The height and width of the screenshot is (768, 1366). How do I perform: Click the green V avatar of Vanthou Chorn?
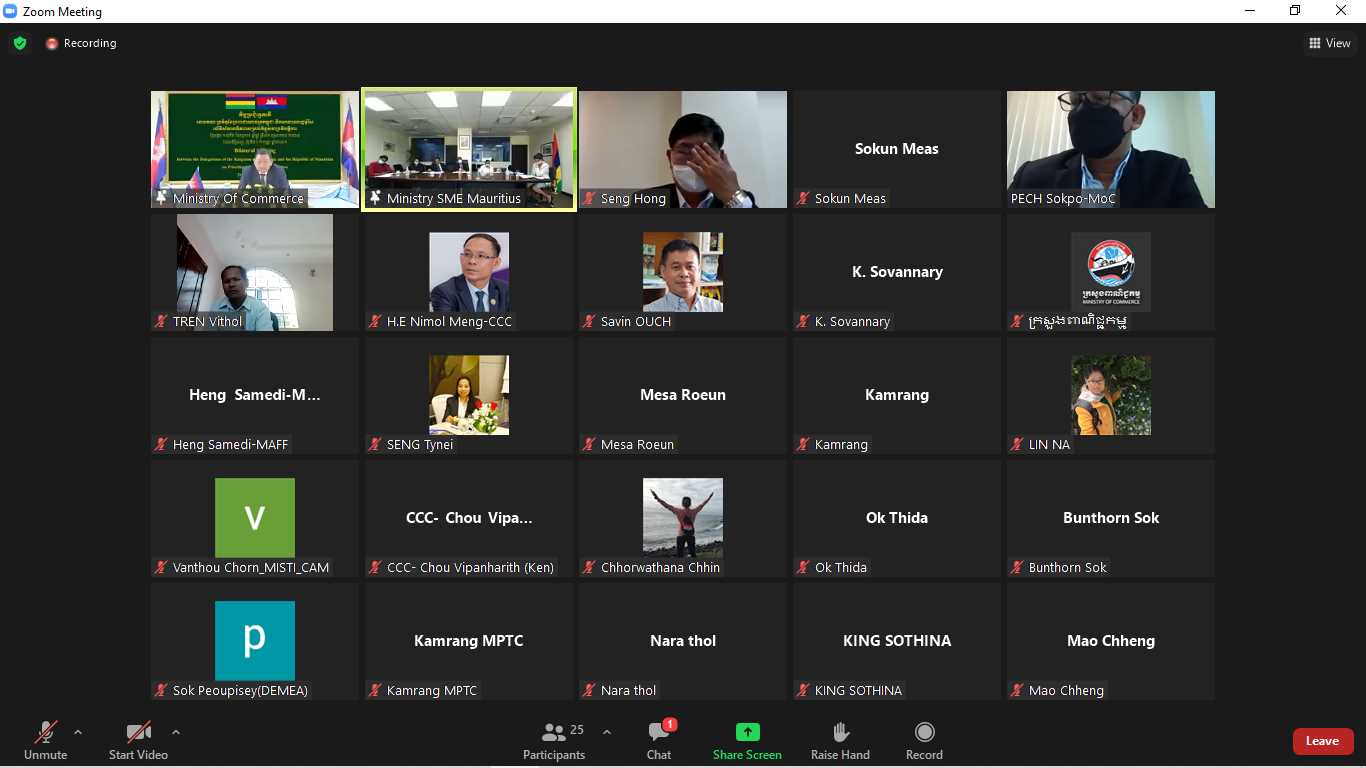click(255, 518)
